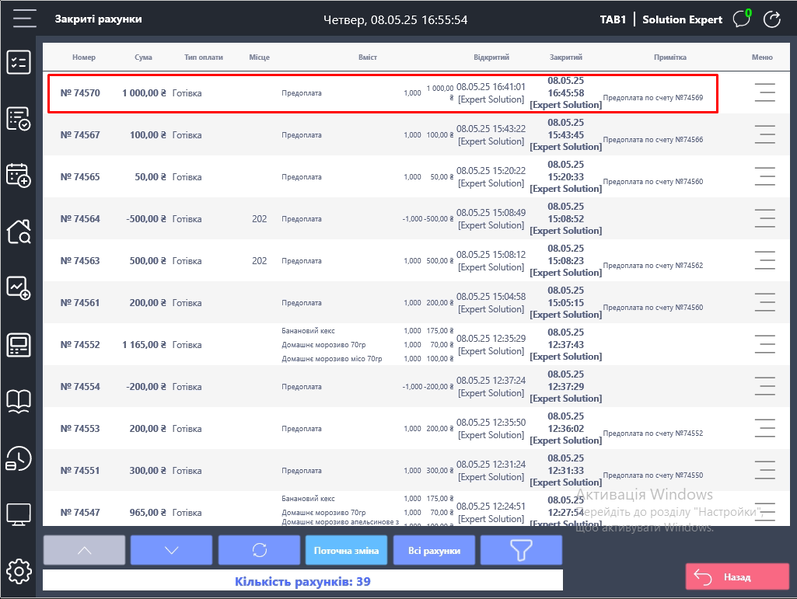Expand row menu for receipt № 74552
Screen dimensions: 797x599
[x=765, y=345]
